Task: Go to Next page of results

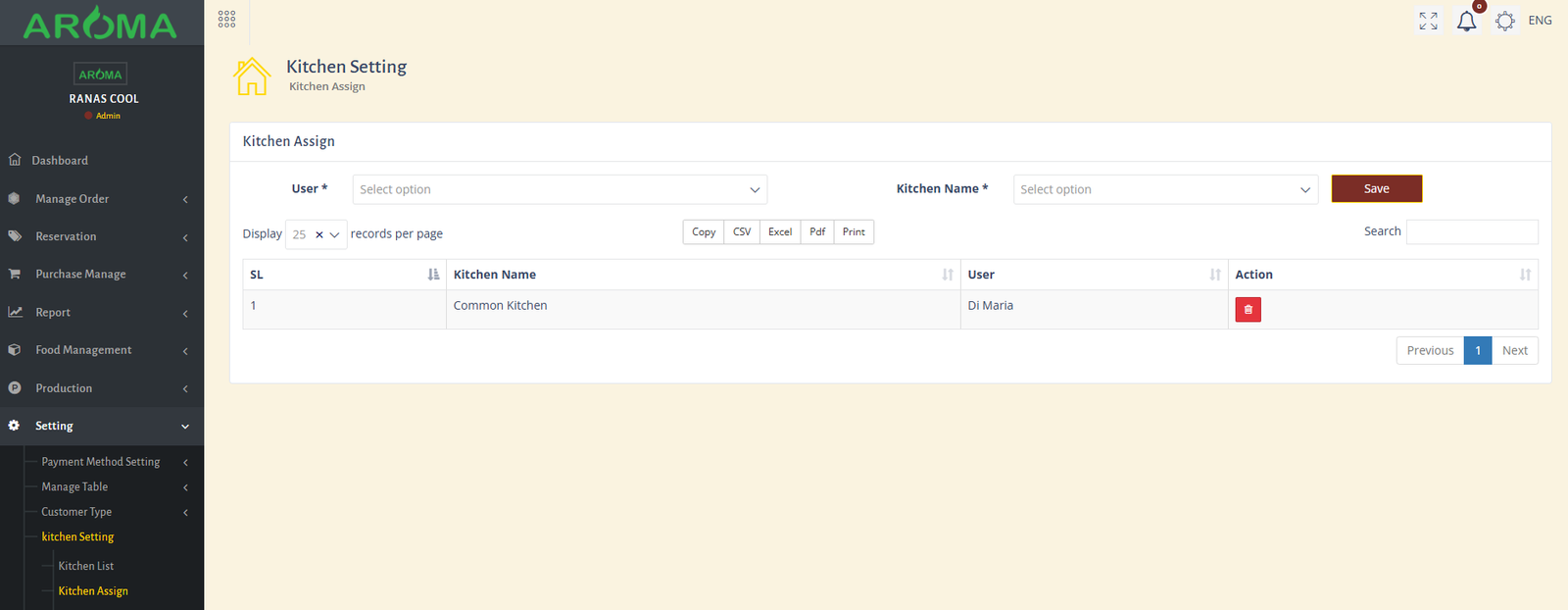Action: point(1514,351)
